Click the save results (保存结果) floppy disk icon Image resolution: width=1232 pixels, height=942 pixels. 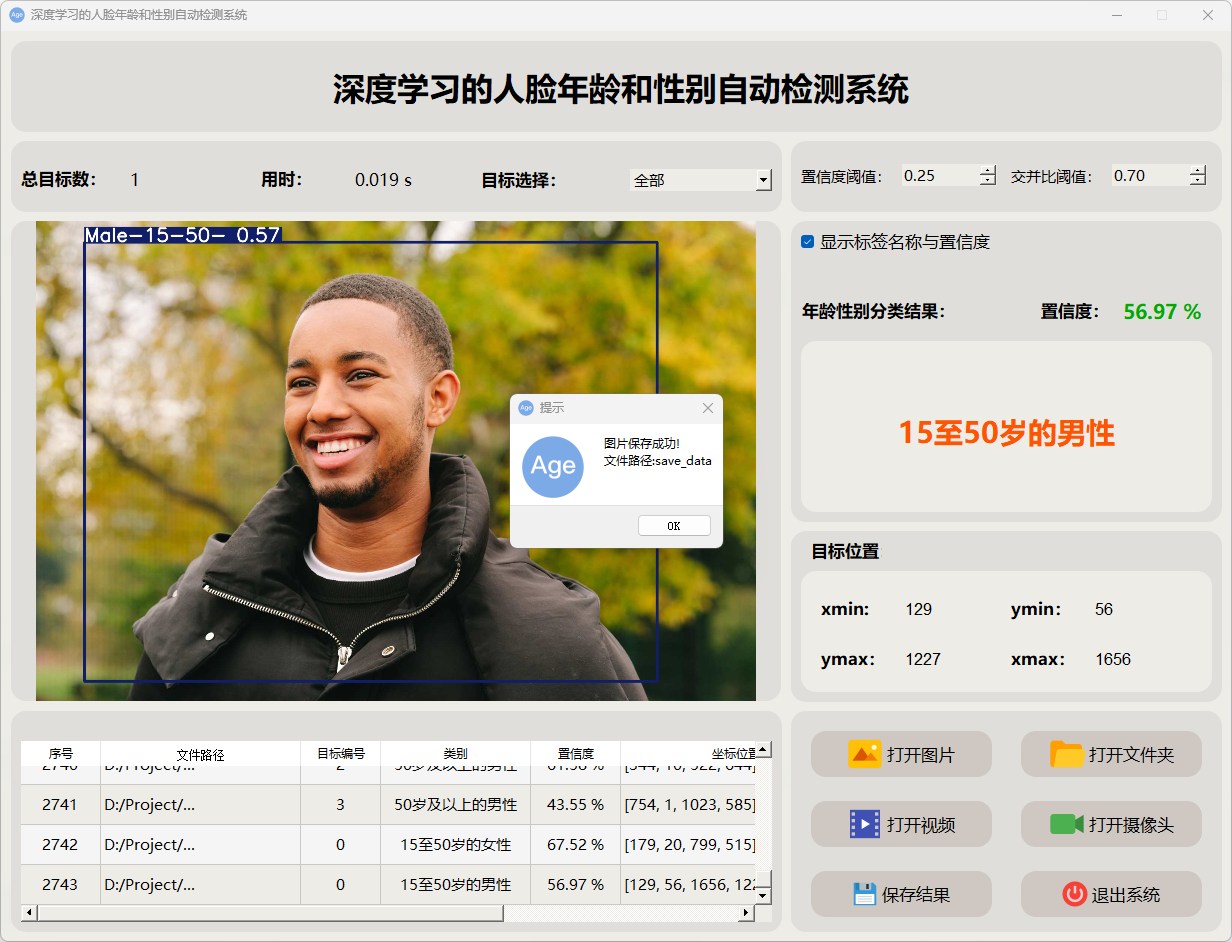[864, 894]
